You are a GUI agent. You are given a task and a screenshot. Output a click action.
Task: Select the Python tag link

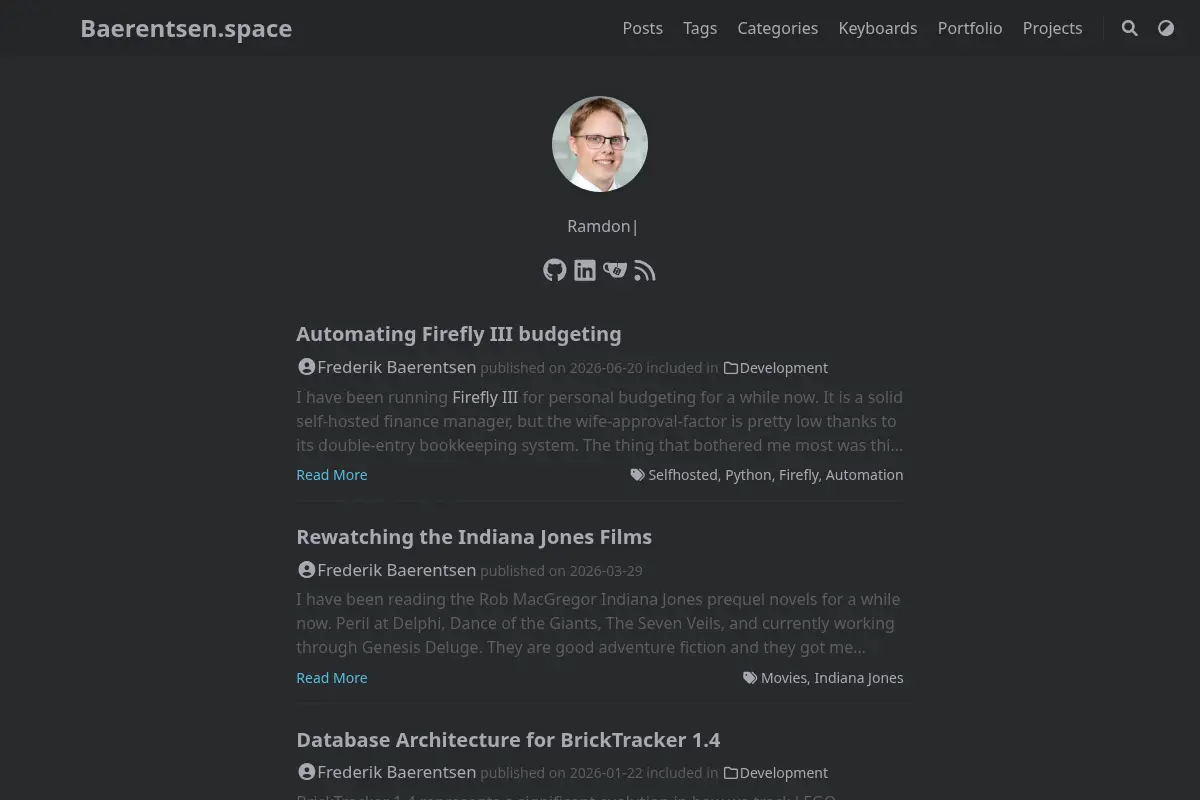(748, 475)
